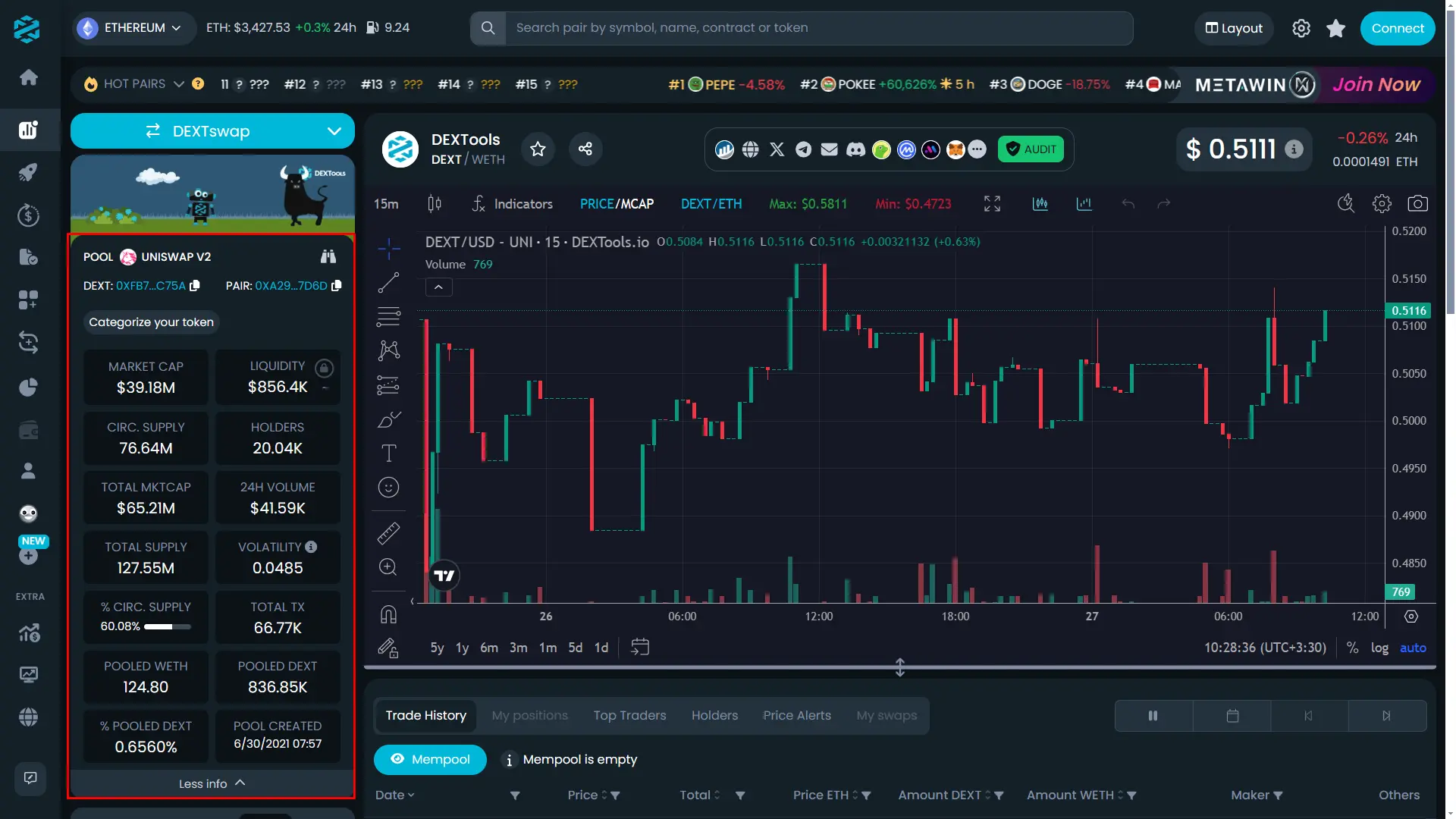Toggle the fullscreen chart view icon
The height and width of the screenshot is (819, 1456).
click(x=991, y=204)
